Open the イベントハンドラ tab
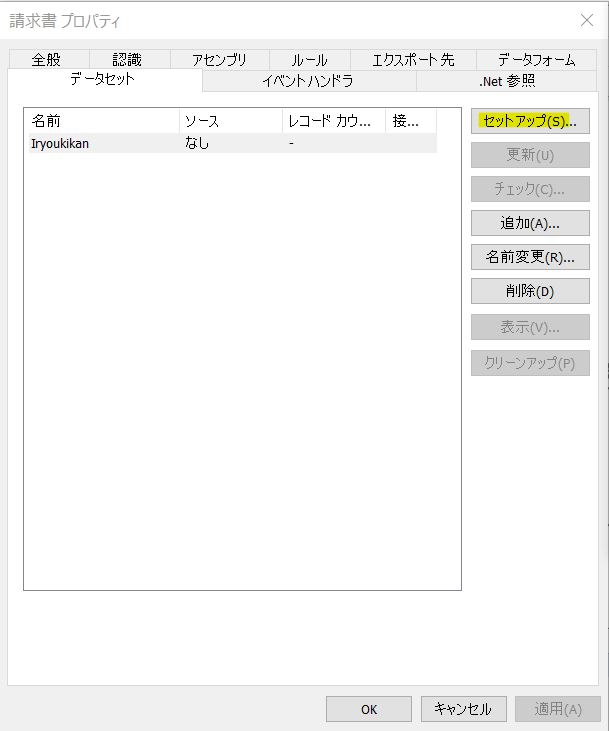The width and height of the screenshot is (609, 731). [309, 81]
